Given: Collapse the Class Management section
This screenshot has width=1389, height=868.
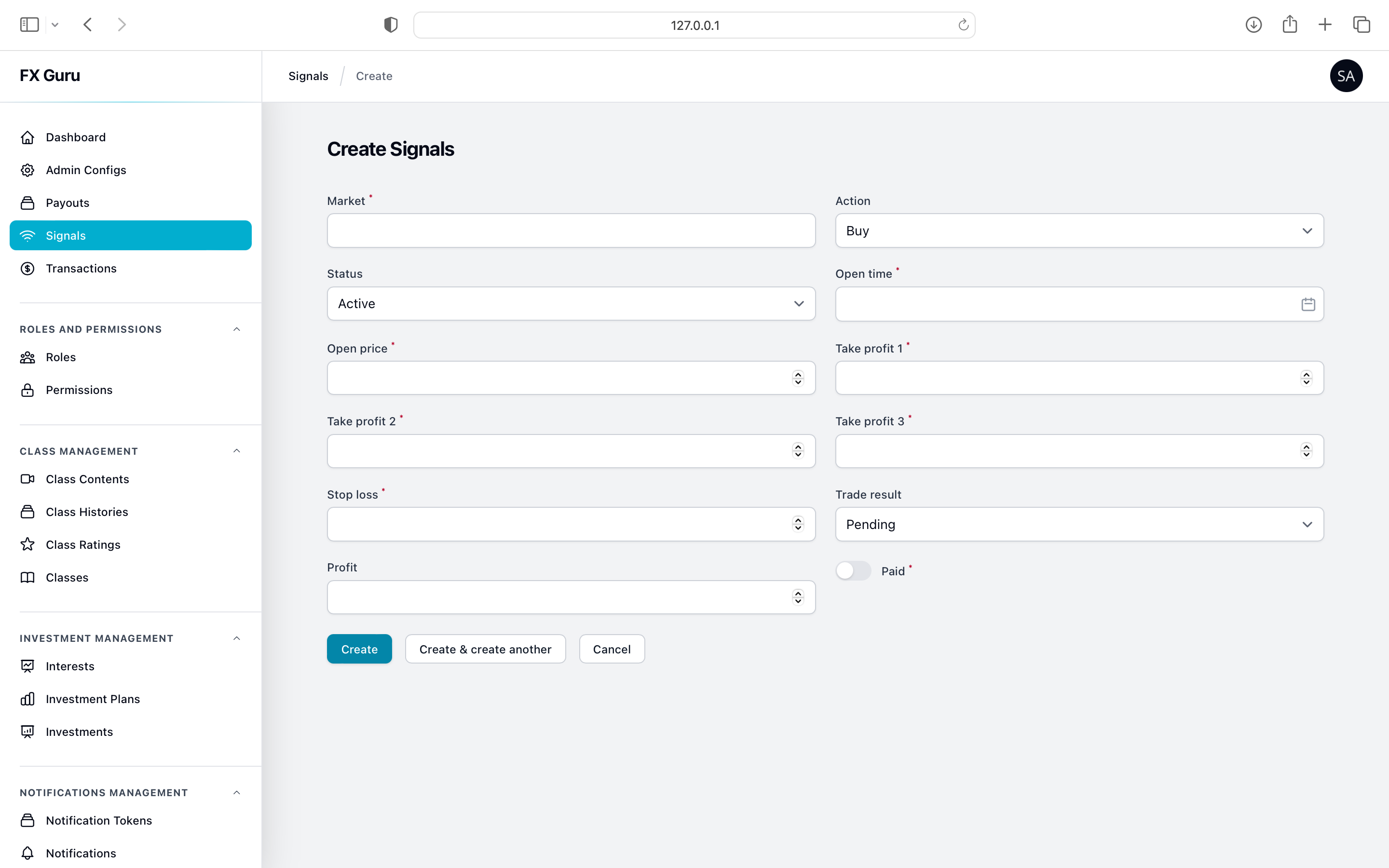Looking at the screenshot, I should tap(236, 451).
